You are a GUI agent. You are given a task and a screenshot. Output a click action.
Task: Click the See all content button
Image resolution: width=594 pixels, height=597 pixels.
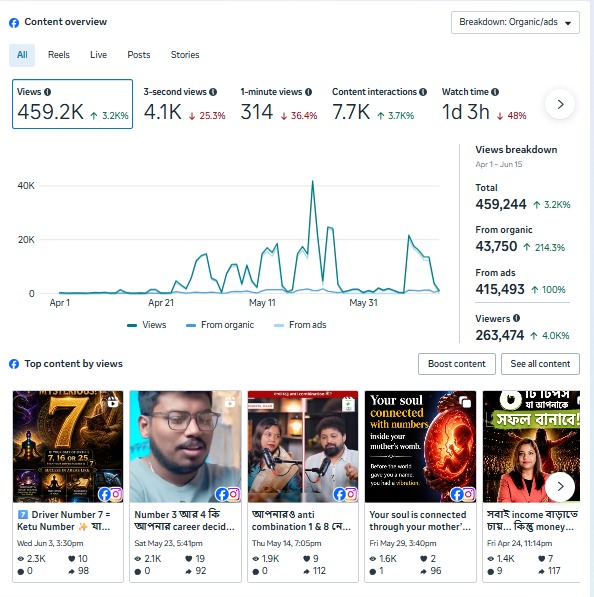(540, 364)
